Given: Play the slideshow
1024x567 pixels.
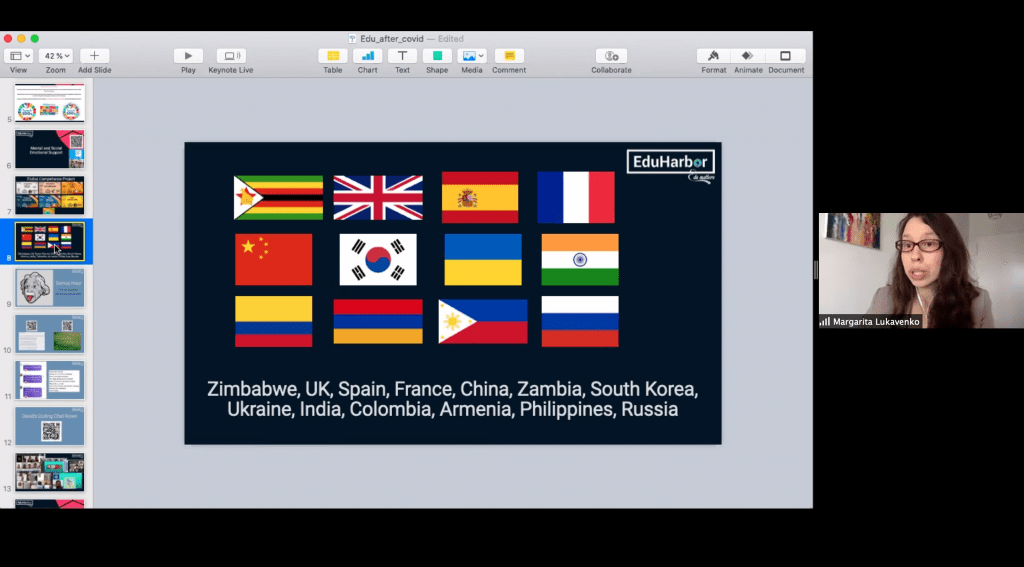Looking at the screenshot, I should [x=188, y=56].
